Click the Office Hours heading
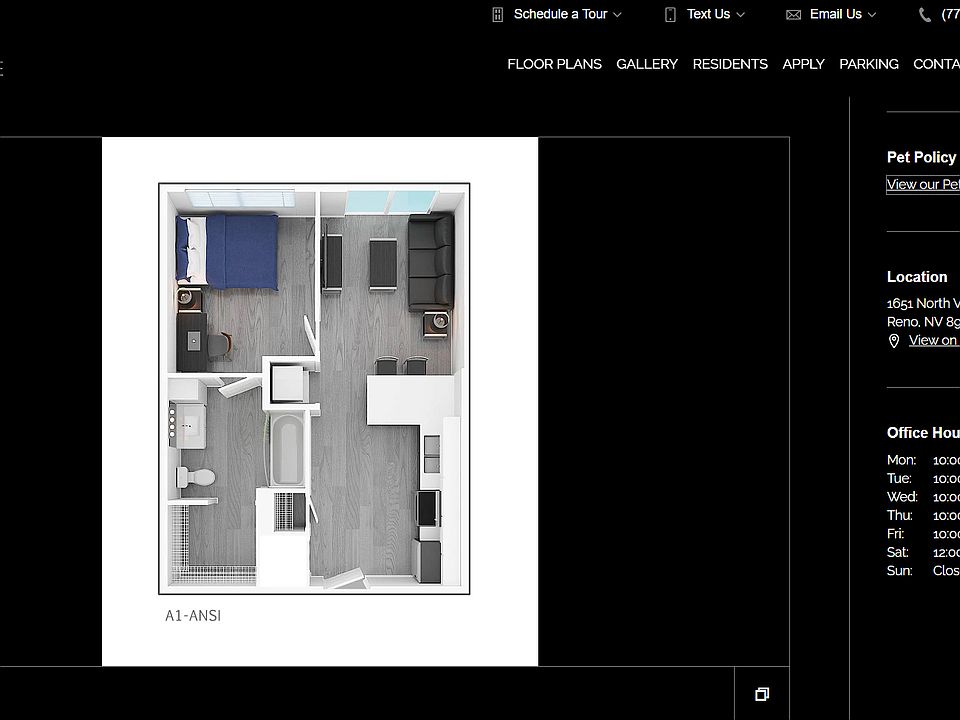Screen dimensions: 960x720 923,433
